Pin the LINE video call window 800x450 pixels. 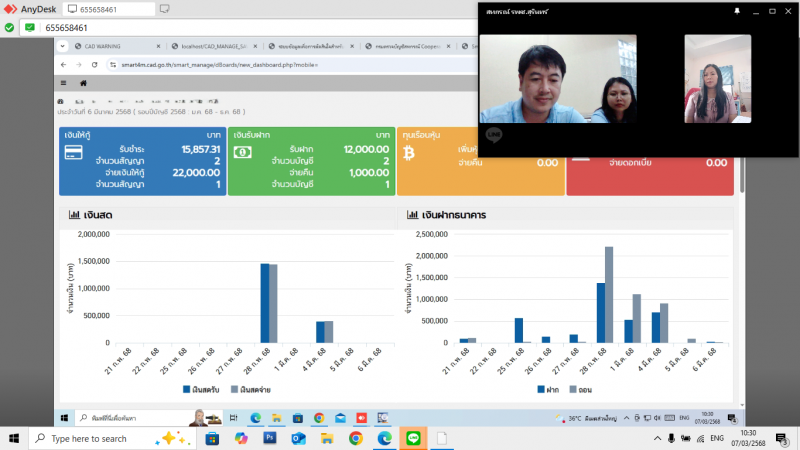point(737,11)
